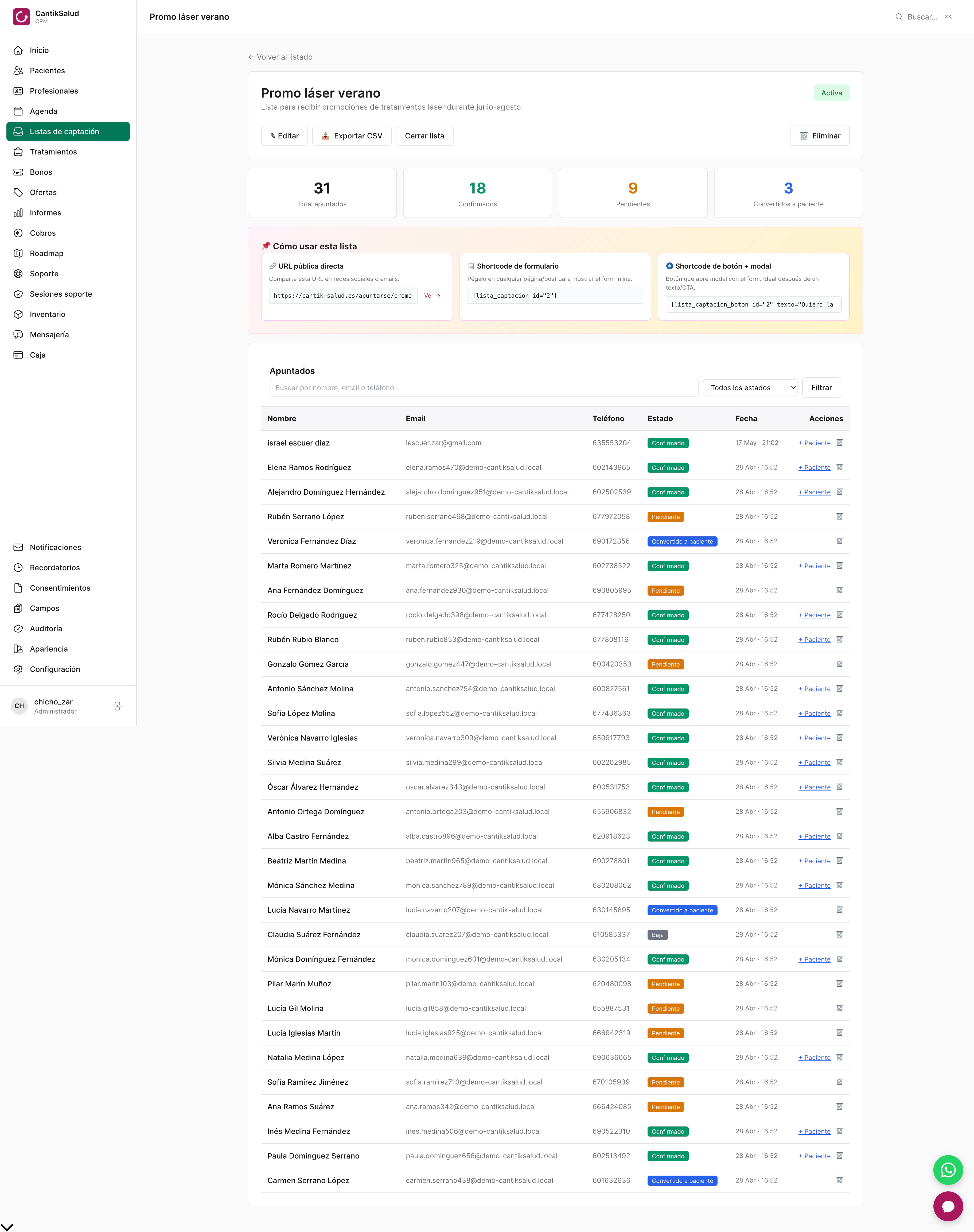Open Inicio in the sidebar
Viewport: 974px width, 1232px height.
(x=68, y=50)
